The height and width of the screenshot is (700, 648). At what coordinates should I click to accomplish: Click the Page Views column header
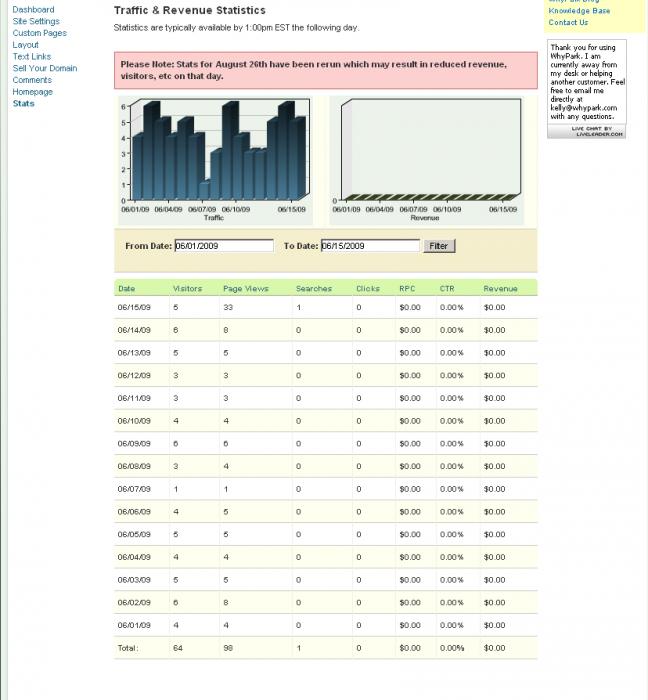point(246,288)
